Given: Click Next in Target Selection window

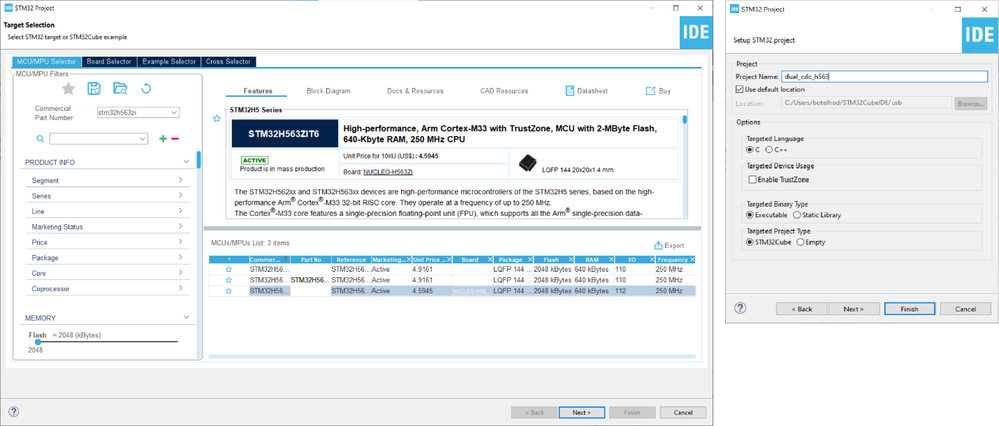Looking at the screenshot, I should 582,413.
